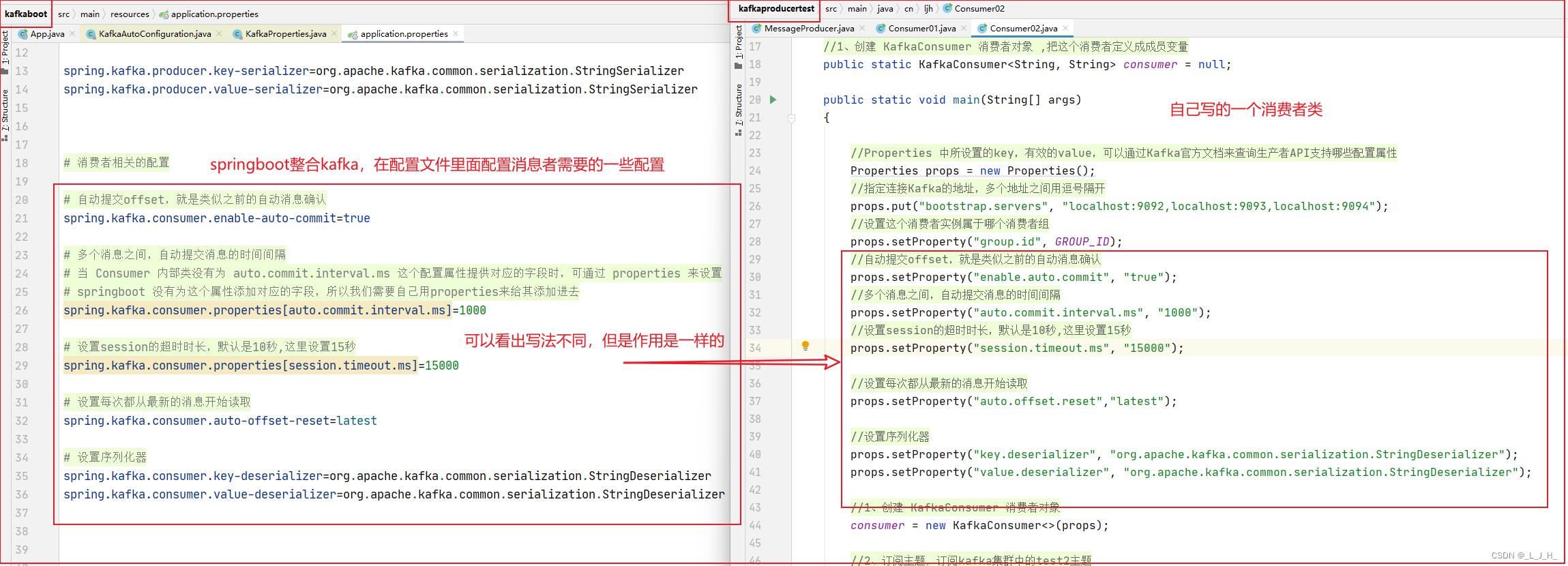Click the spring.kafka.producer.key-serializer line

click(x=374, y=71)
